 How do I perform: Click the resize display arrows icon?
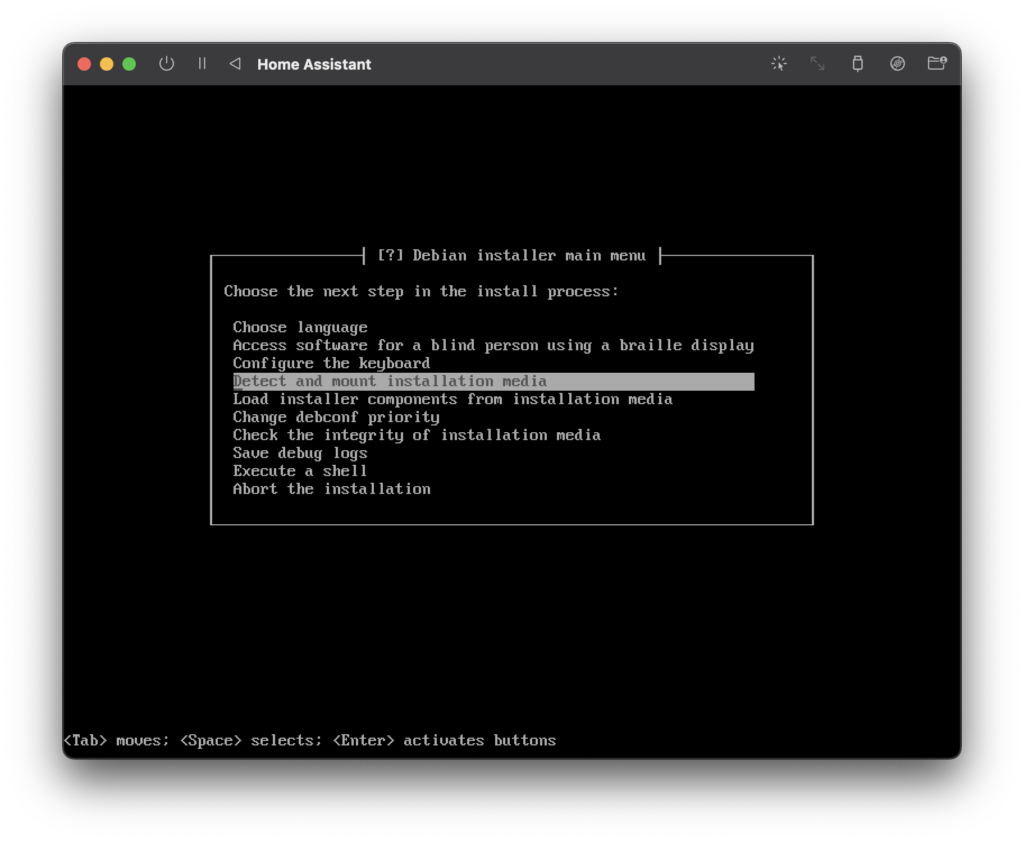pyautogui.click(x=818, y=63)
